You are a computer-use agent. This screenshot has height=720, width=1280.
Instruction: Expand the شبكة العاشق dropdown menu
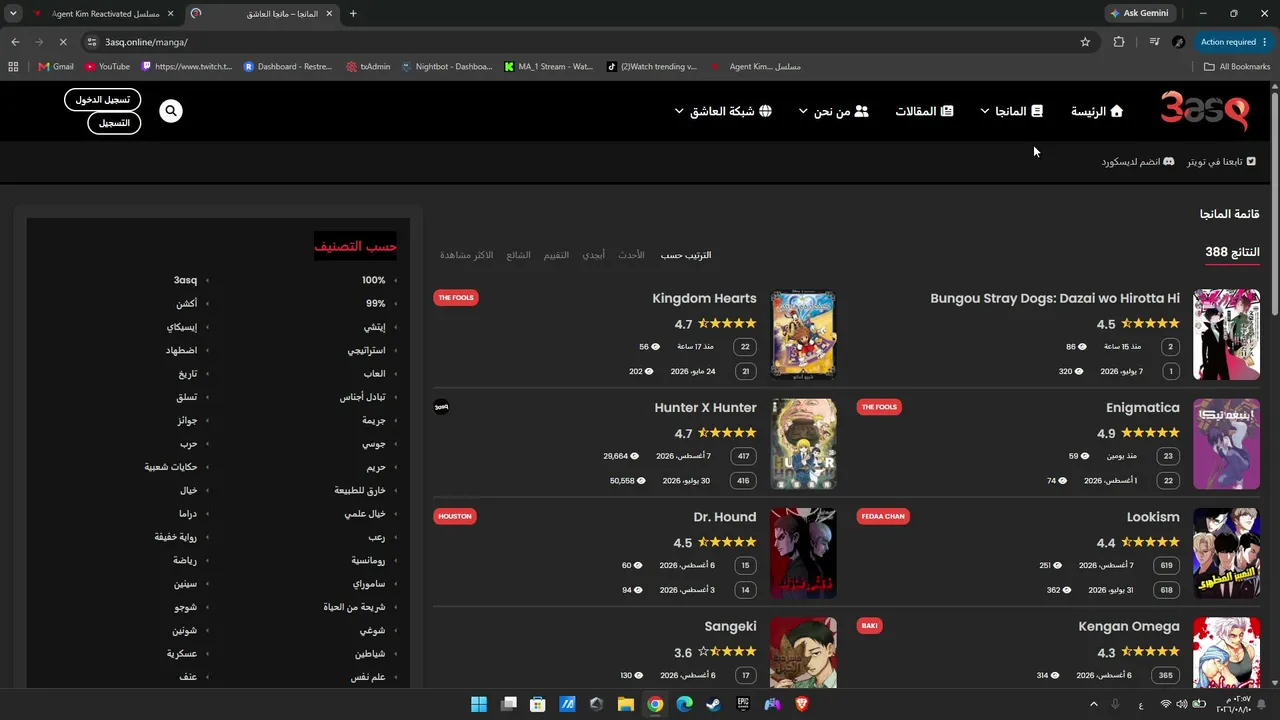[x=723, y=111]
